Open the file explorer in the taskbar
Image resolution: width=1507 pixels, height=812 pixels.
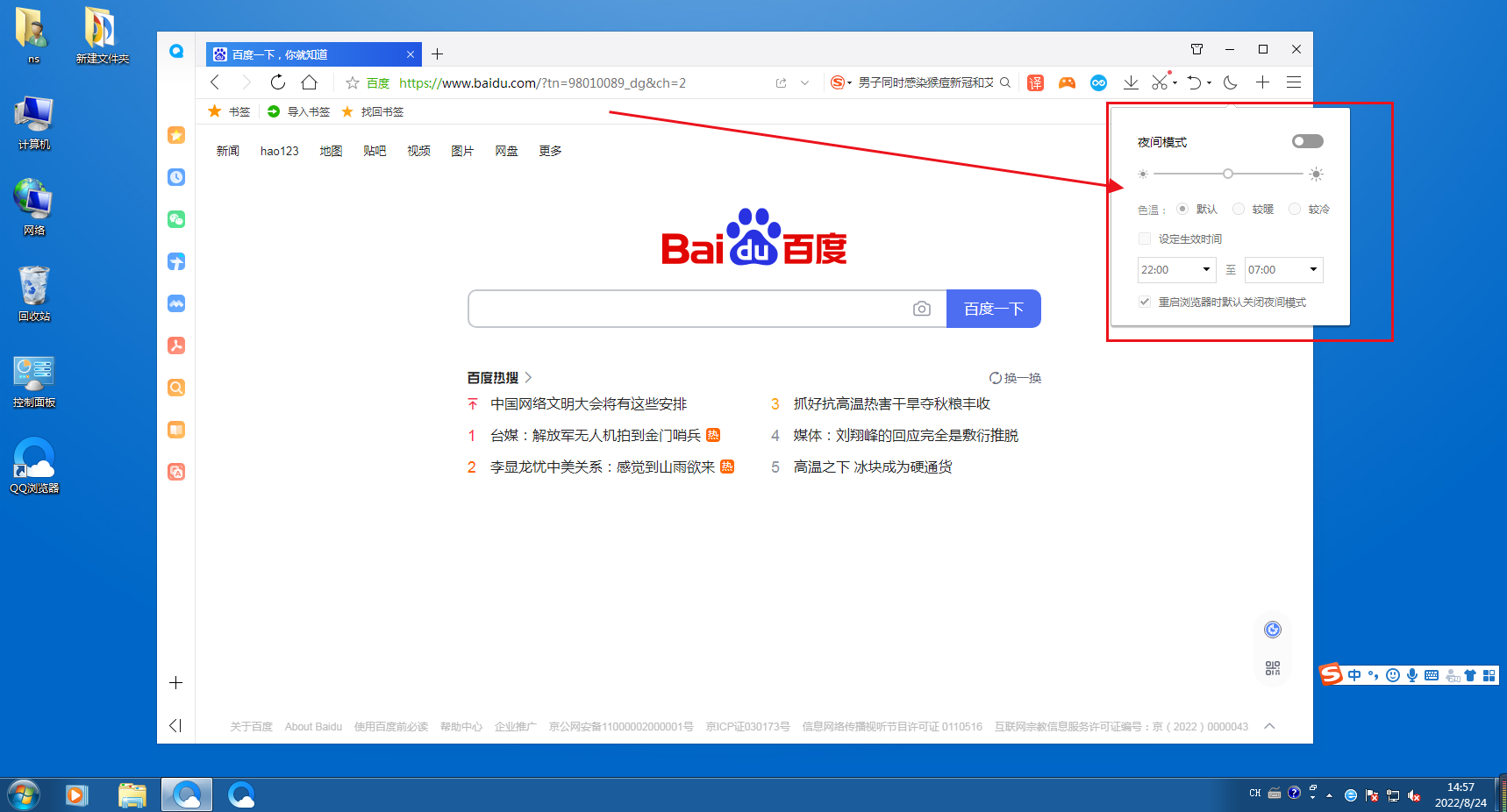point(132,795)
